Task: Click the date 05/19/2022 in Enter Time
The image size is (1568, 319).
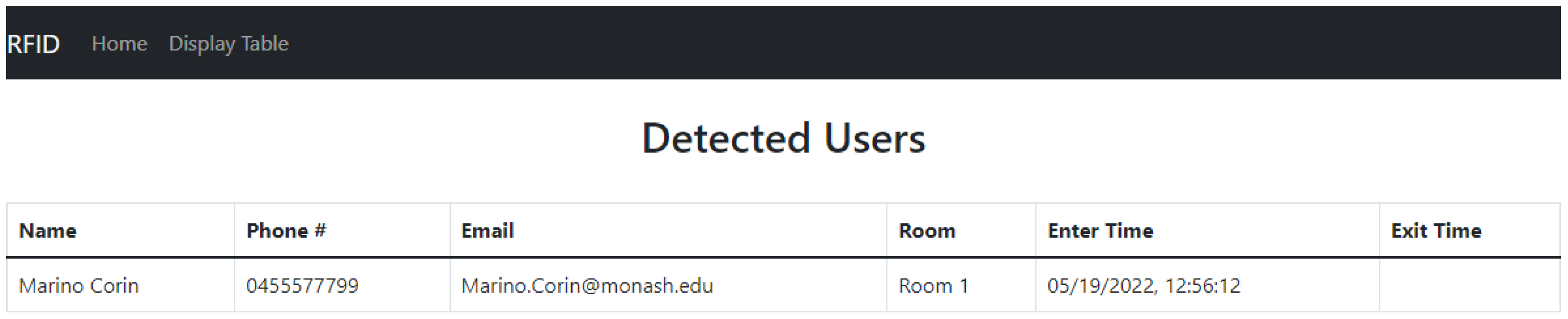Action: pos(1101,286)
